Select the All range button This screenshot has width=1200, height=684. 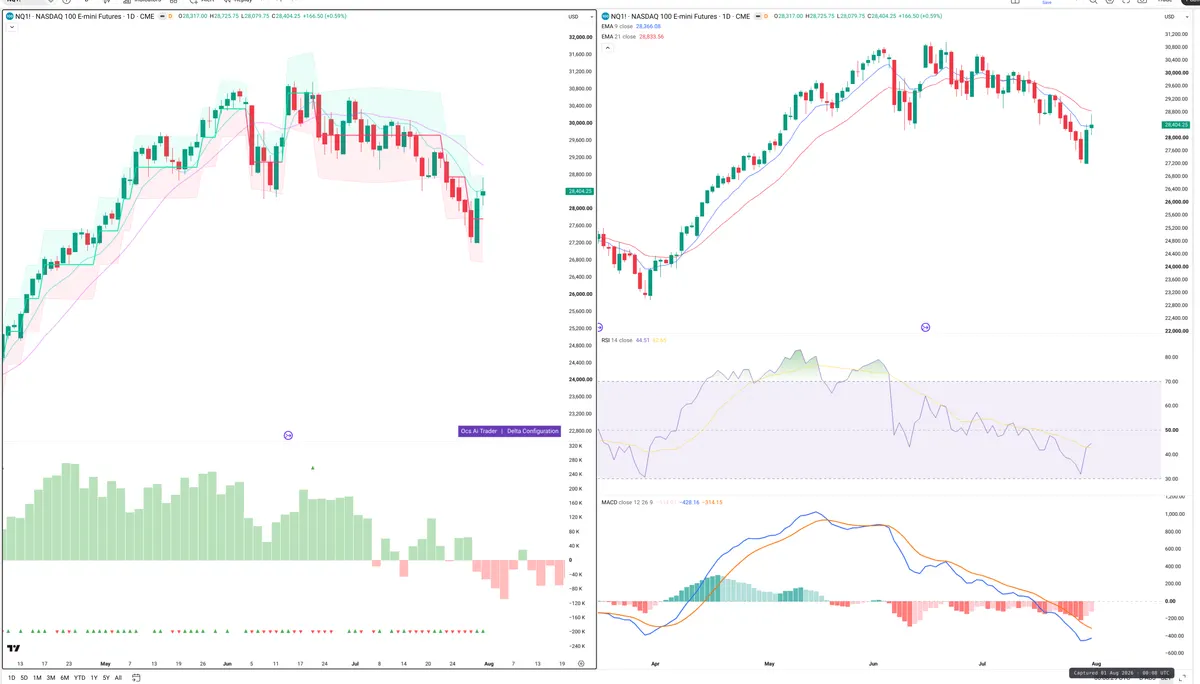pyautogui.click(x=118, y=677)
